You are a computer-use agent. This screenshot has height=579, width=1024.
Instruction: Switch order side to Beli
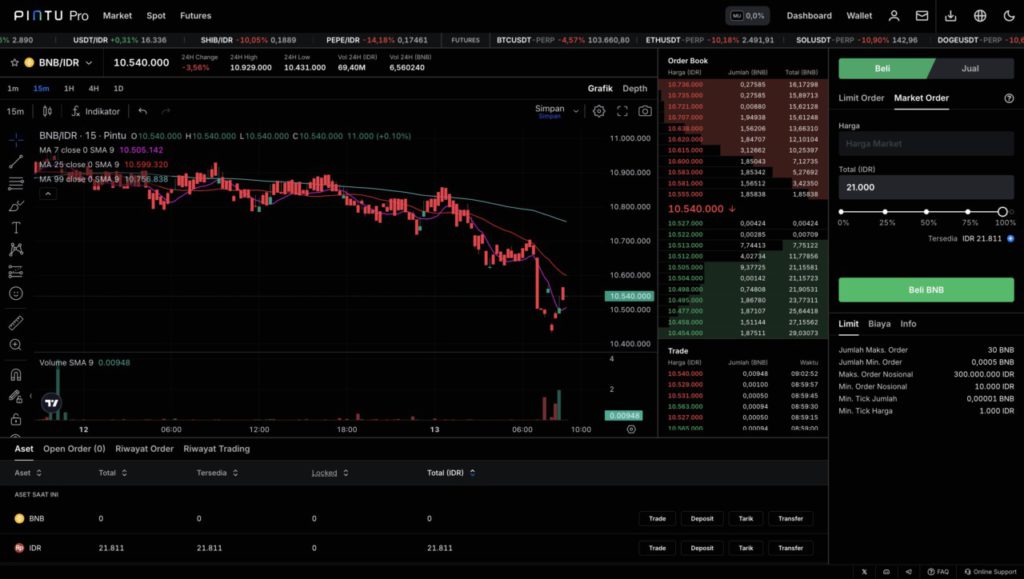[x=884, y=69]
